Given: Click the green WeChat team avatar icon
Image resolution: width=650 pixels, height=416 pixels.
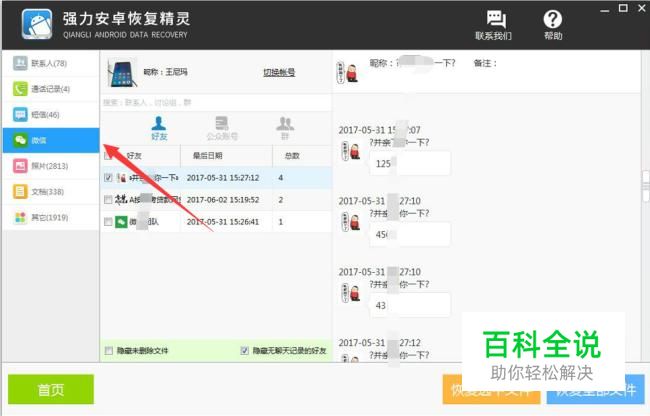Looking at the screenshot, I should (121, 222).
